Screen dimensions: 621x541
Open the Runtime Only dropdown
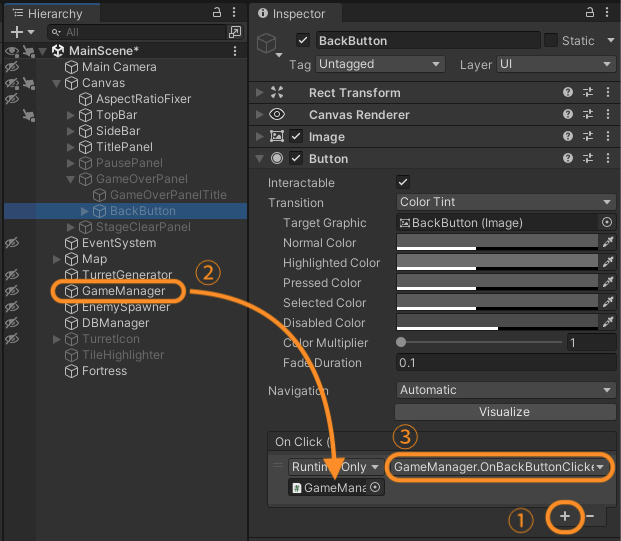(335, 467)
